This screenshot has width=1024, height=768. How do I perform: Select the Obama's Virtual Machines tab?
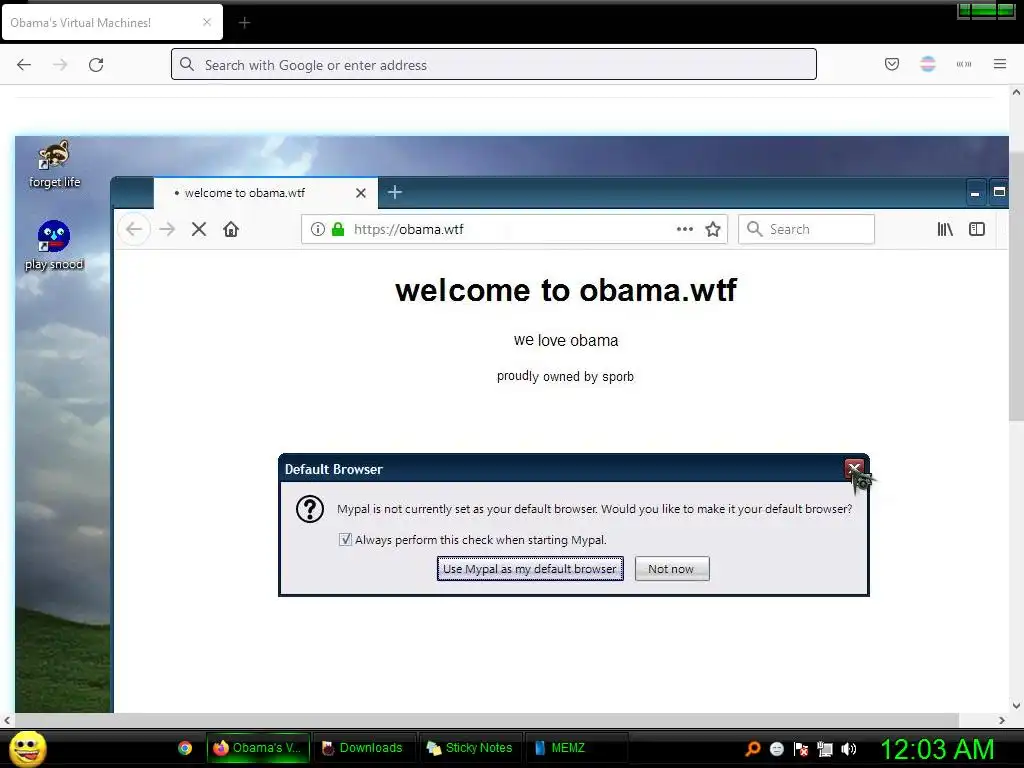[112, 22]
